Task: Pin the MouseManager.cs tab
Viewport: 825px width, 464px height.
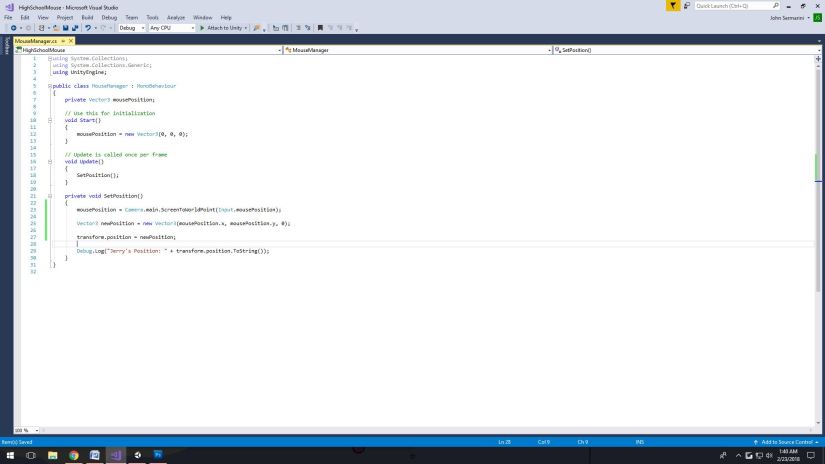Action: coord(62,40)
